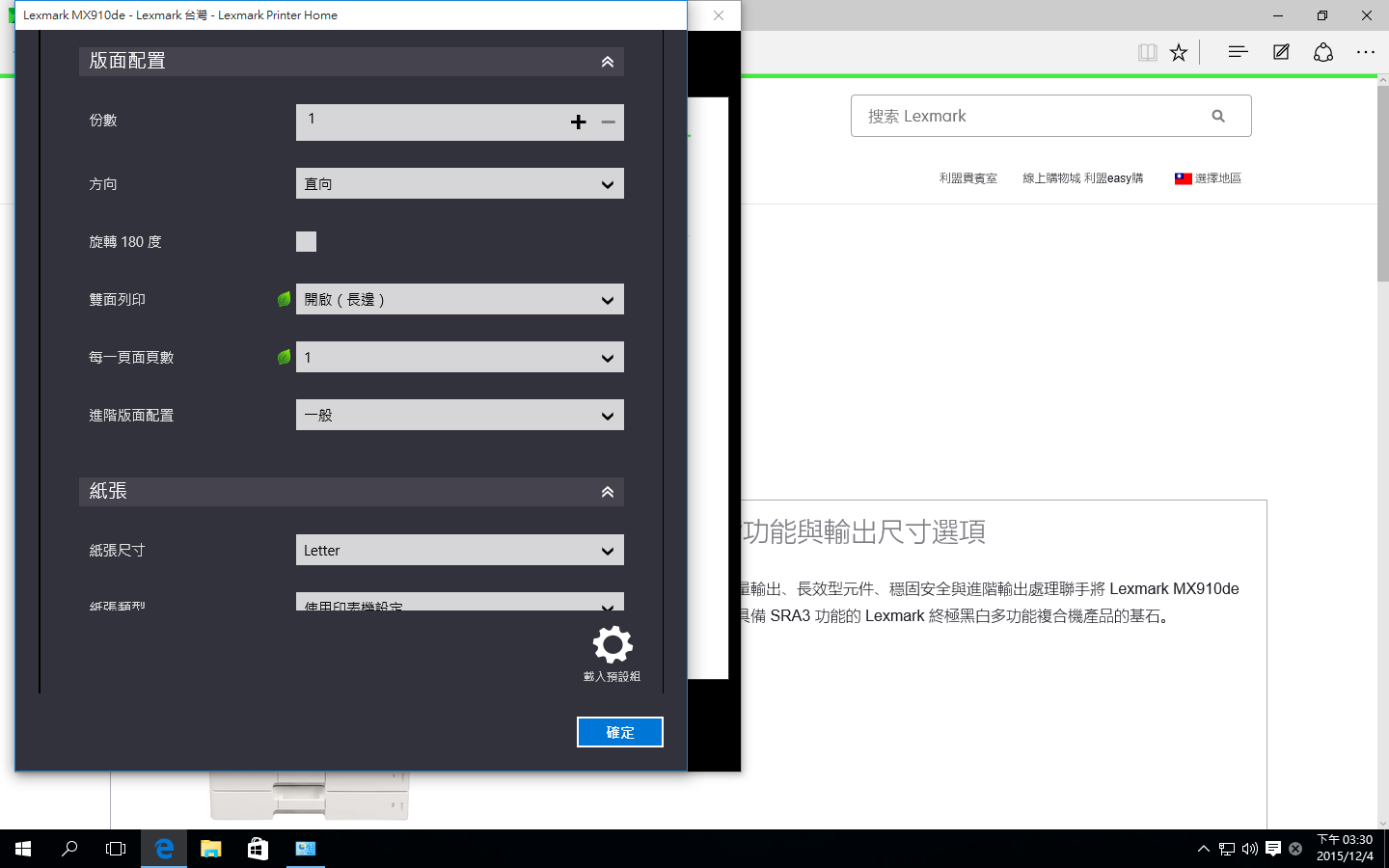Open the Store taskbar icon
The width and height of the screenshot is (1389, 868).
click(258, 849)
